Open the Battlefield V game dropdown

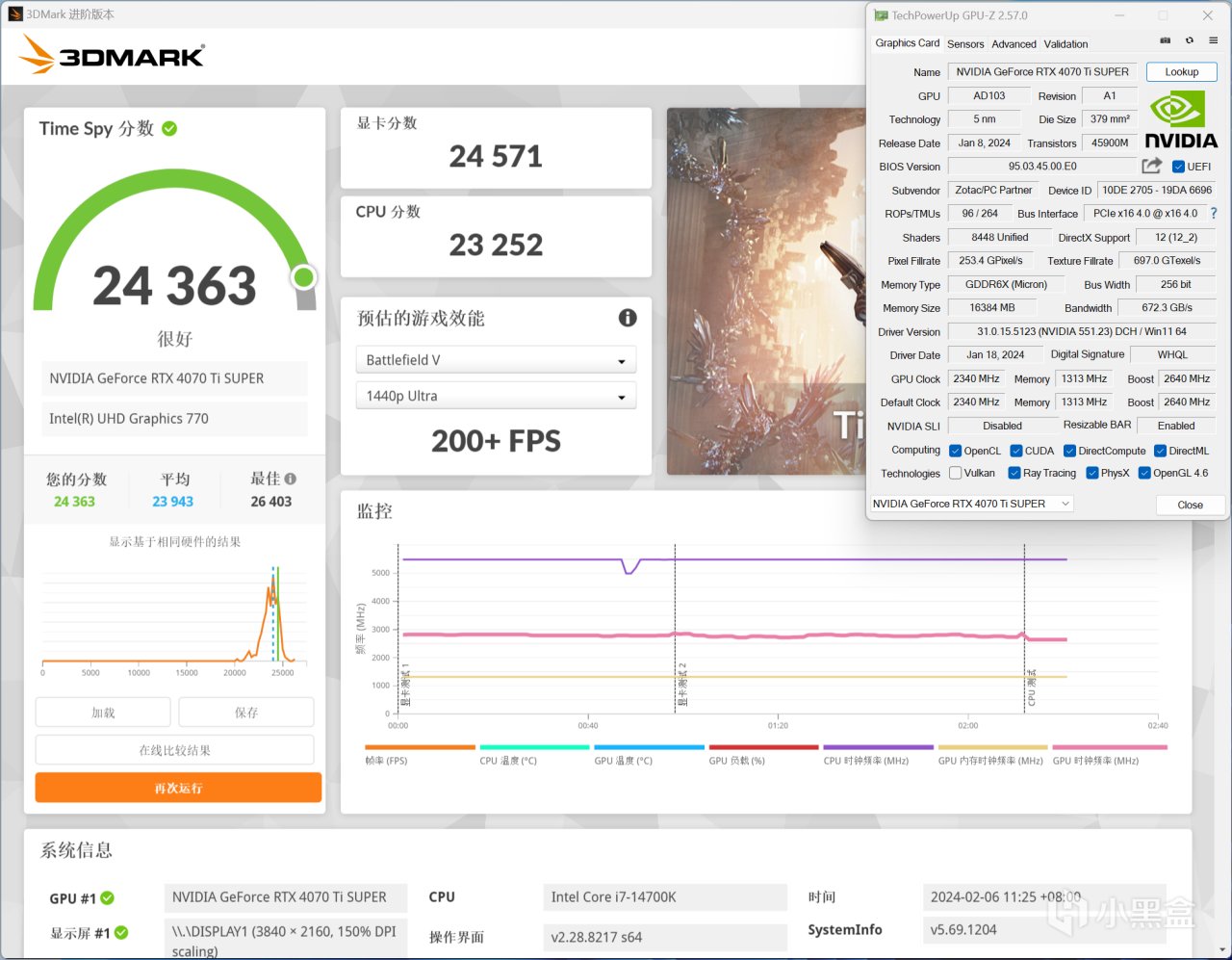coord(496,360)
